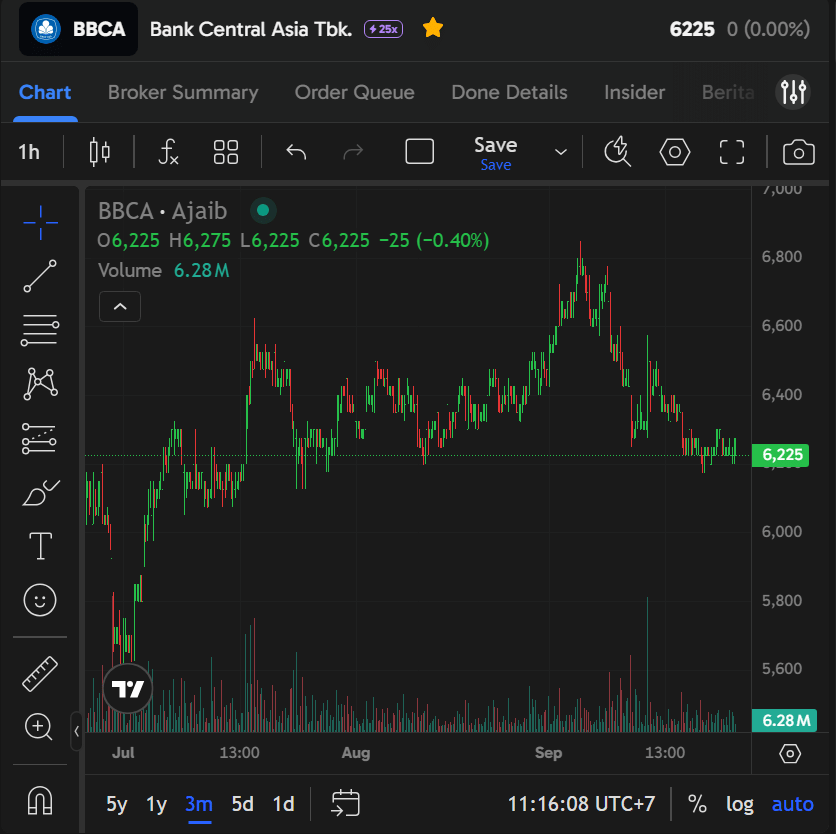The height and width of the screenshot is (834, 836).
Task: Go to the Done Details tab
Action: pyautogui.click(x=509, y=92)
